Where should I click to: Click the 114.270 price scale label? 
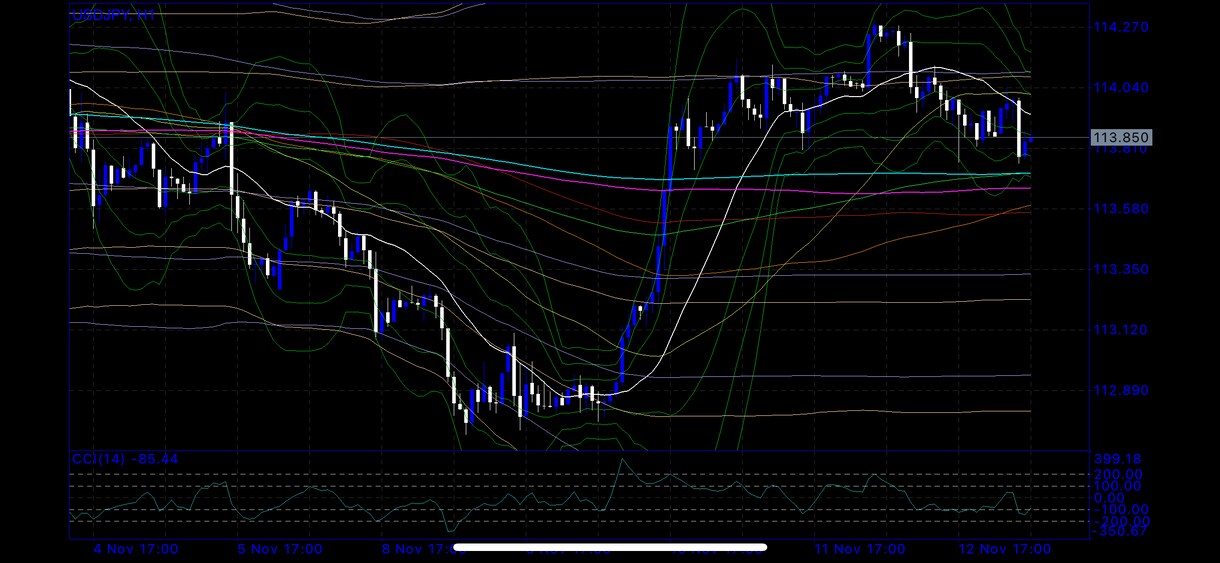[x=1122, y=27]
